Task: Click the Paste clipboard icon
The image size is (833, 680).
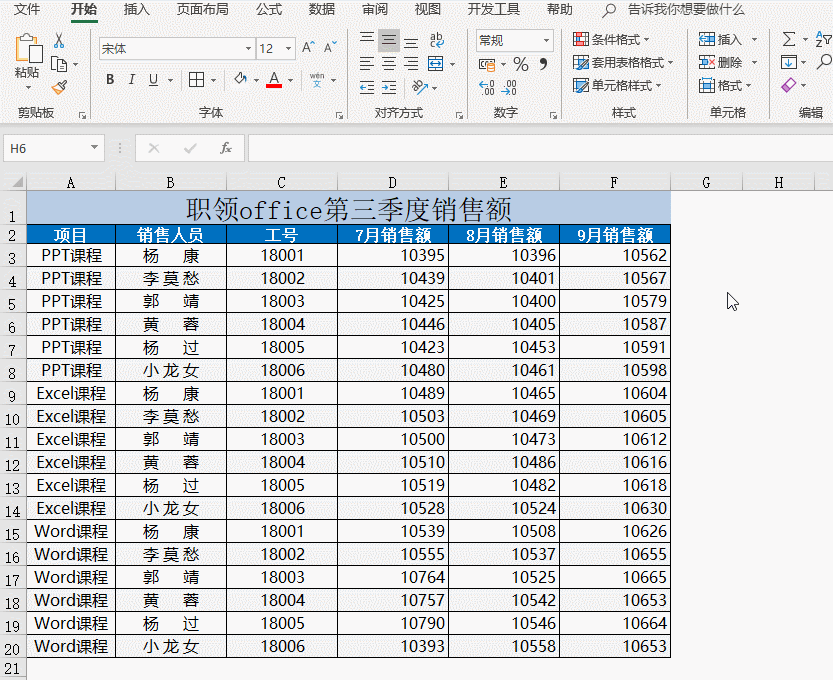Action: pos(28,49)
